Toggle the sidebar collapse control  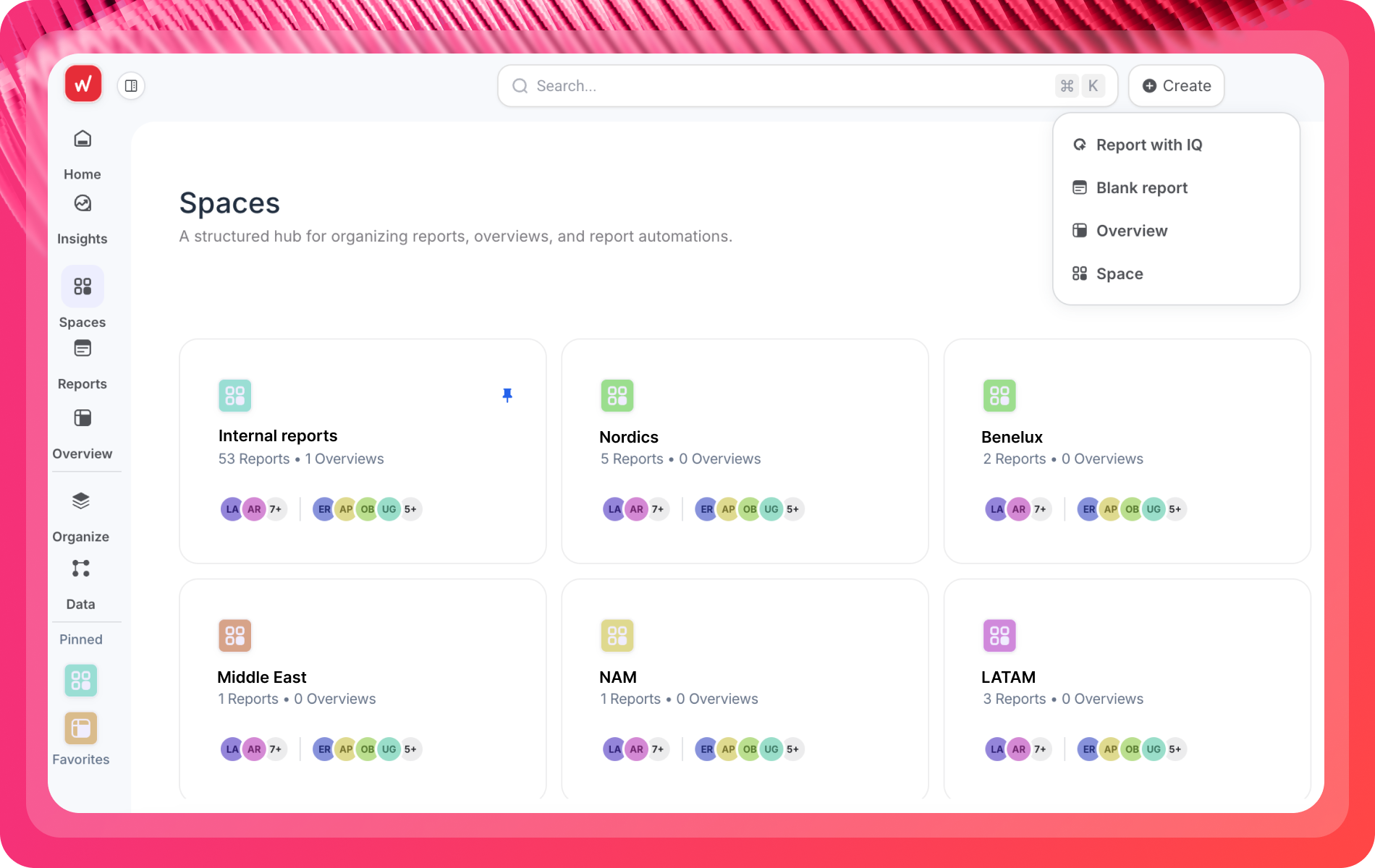pos(131,85)
